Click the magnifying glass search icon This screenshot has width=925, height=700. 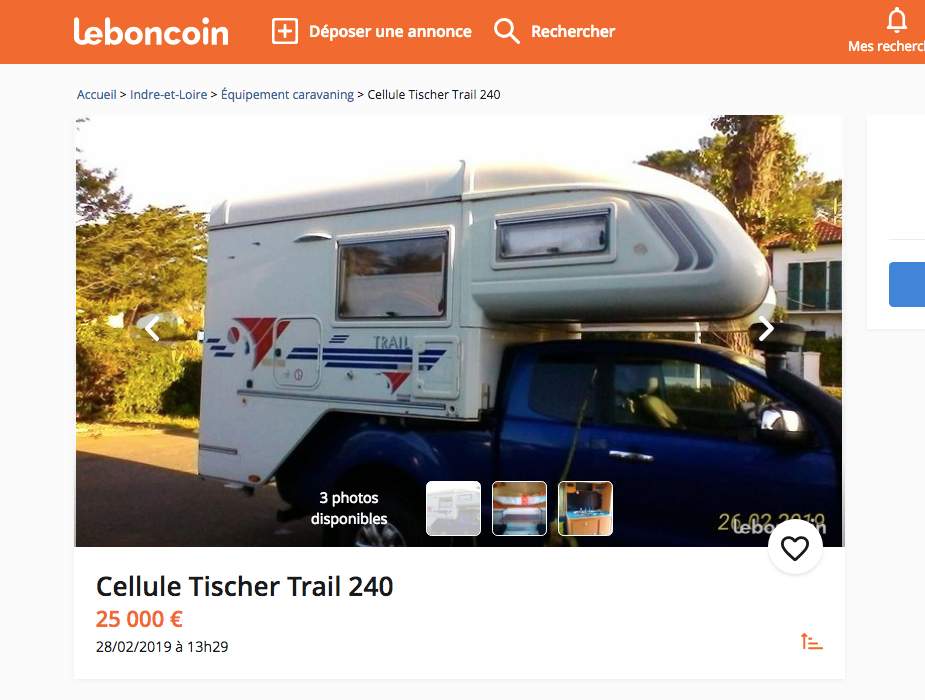click(507, 31)
